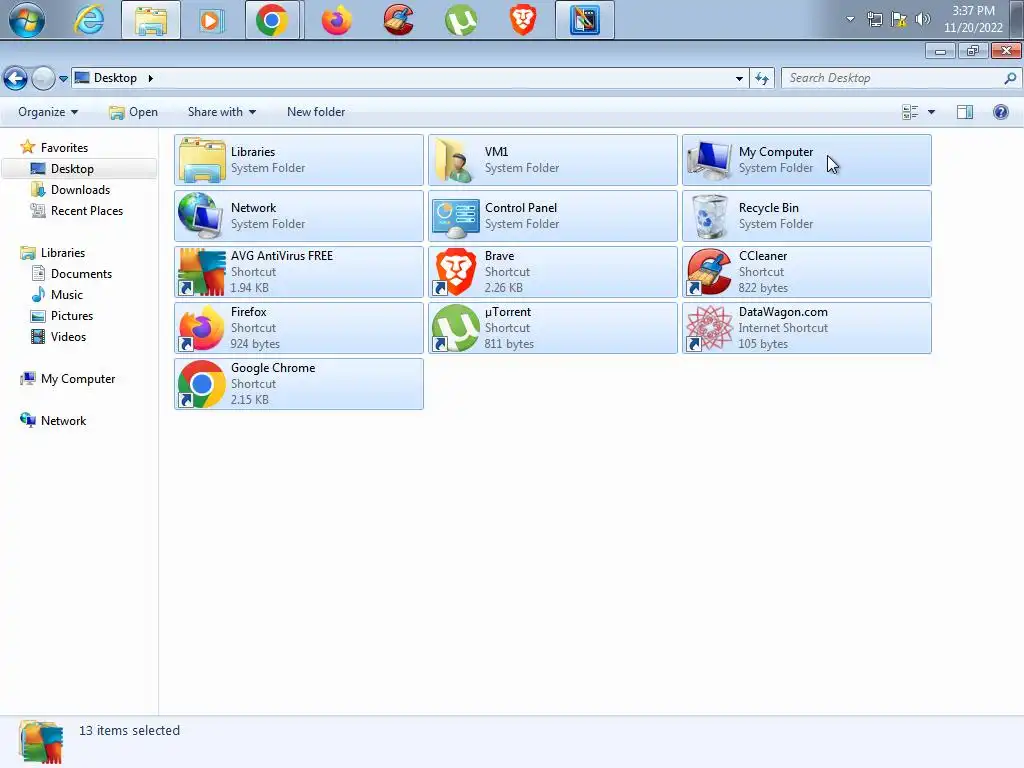Open the Documents library

pos(81,273)
